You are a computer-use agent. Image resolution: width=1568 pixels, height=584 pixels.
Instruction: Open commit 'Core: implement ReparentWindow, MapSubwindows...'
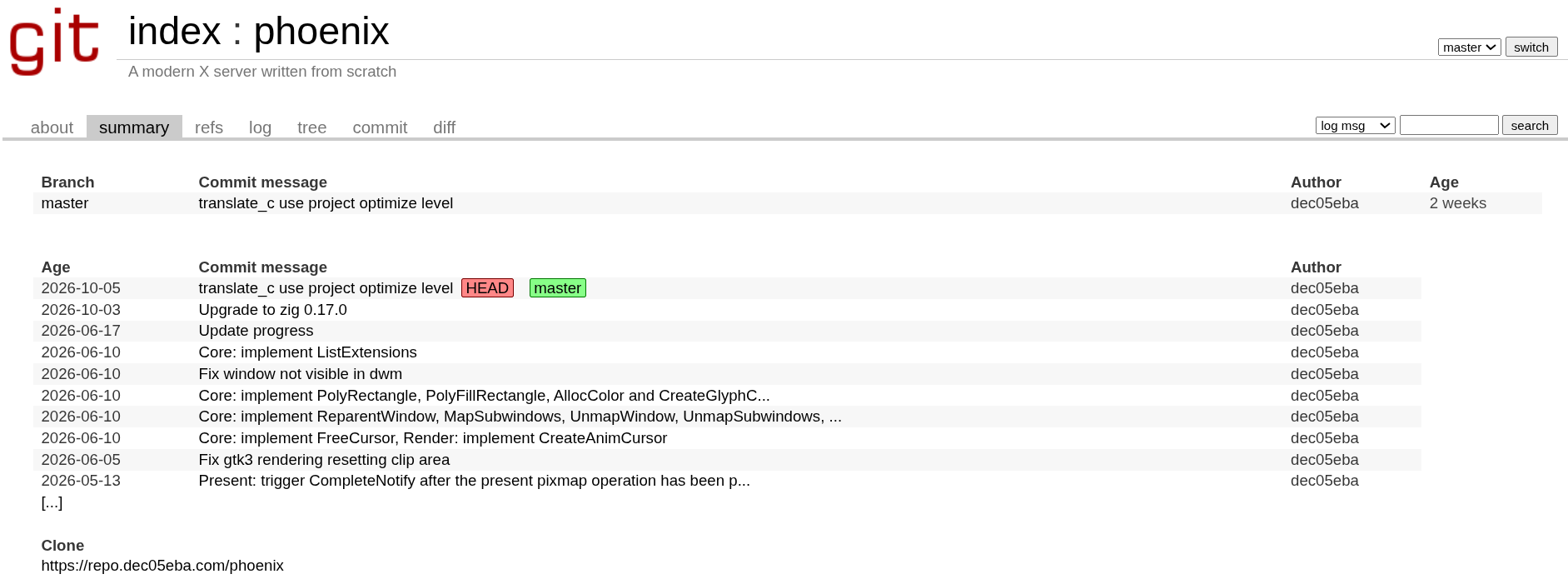(520, 417)
